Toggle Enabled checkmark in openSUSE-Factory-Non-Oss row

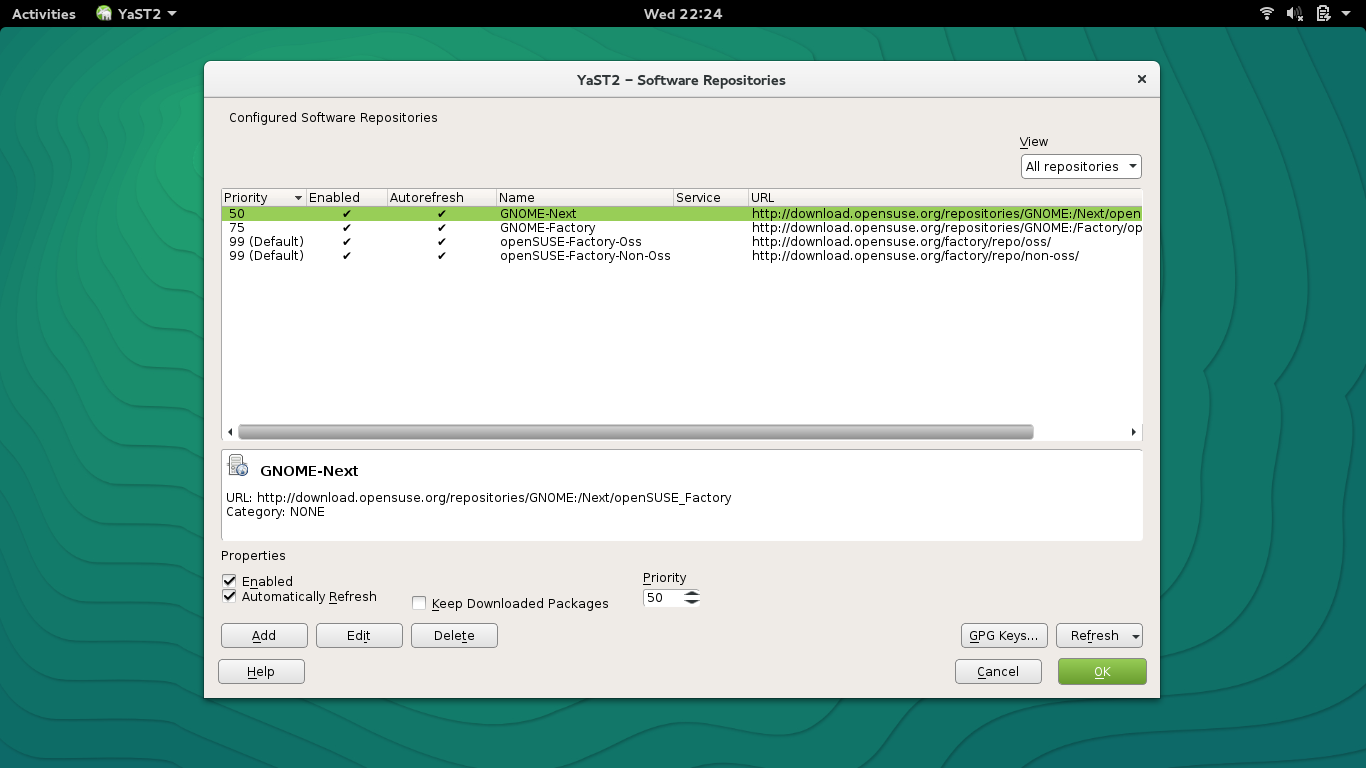pos(346,256)
